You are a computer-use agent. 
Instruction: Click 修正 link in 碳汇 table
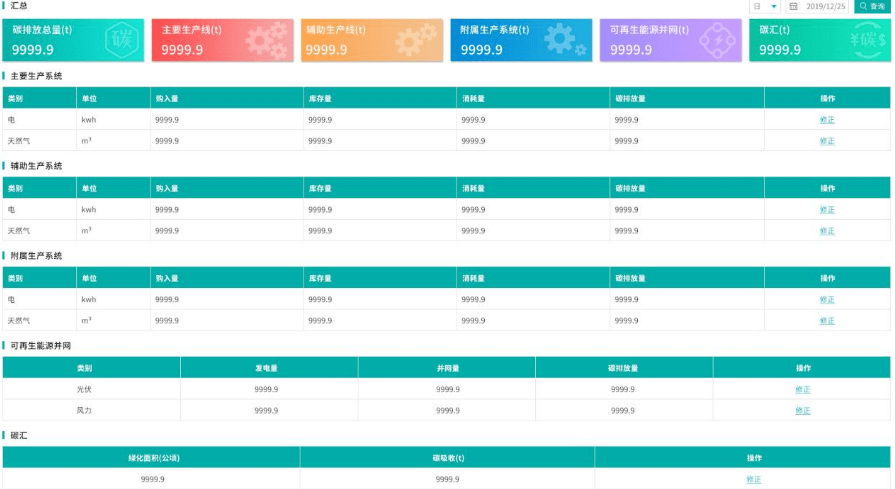(x=753, y=479)
